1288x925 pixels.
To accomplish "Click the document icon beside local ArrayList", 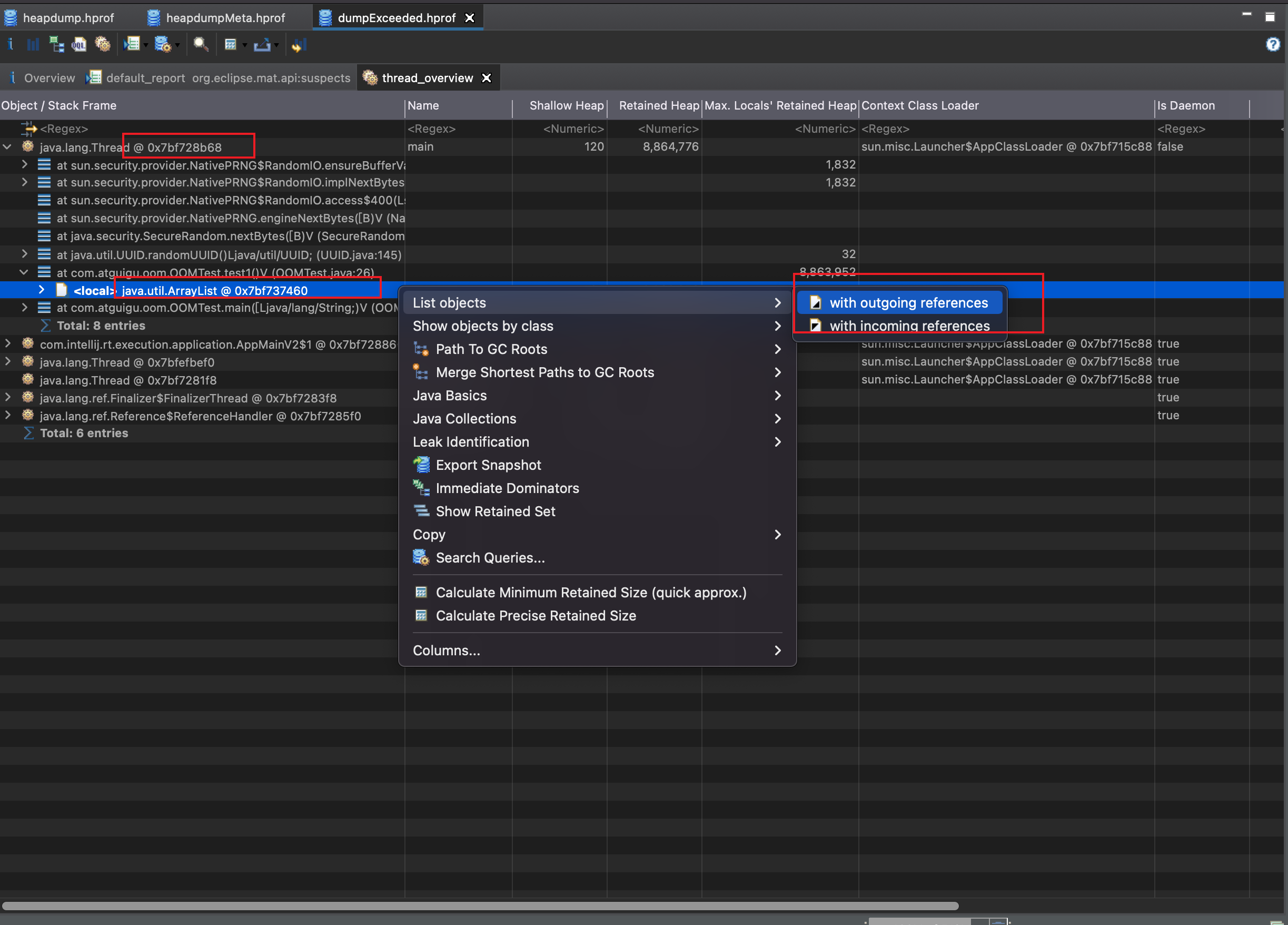I will 62,290.
